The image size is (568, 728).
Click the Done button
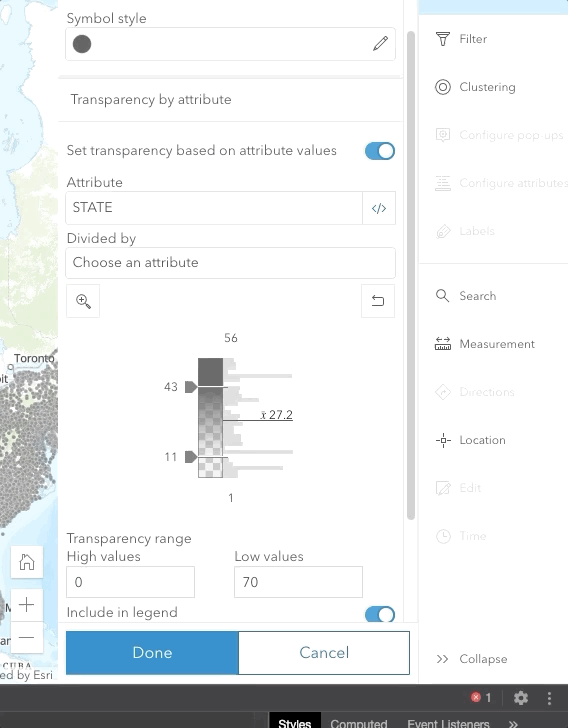[152, 652]
